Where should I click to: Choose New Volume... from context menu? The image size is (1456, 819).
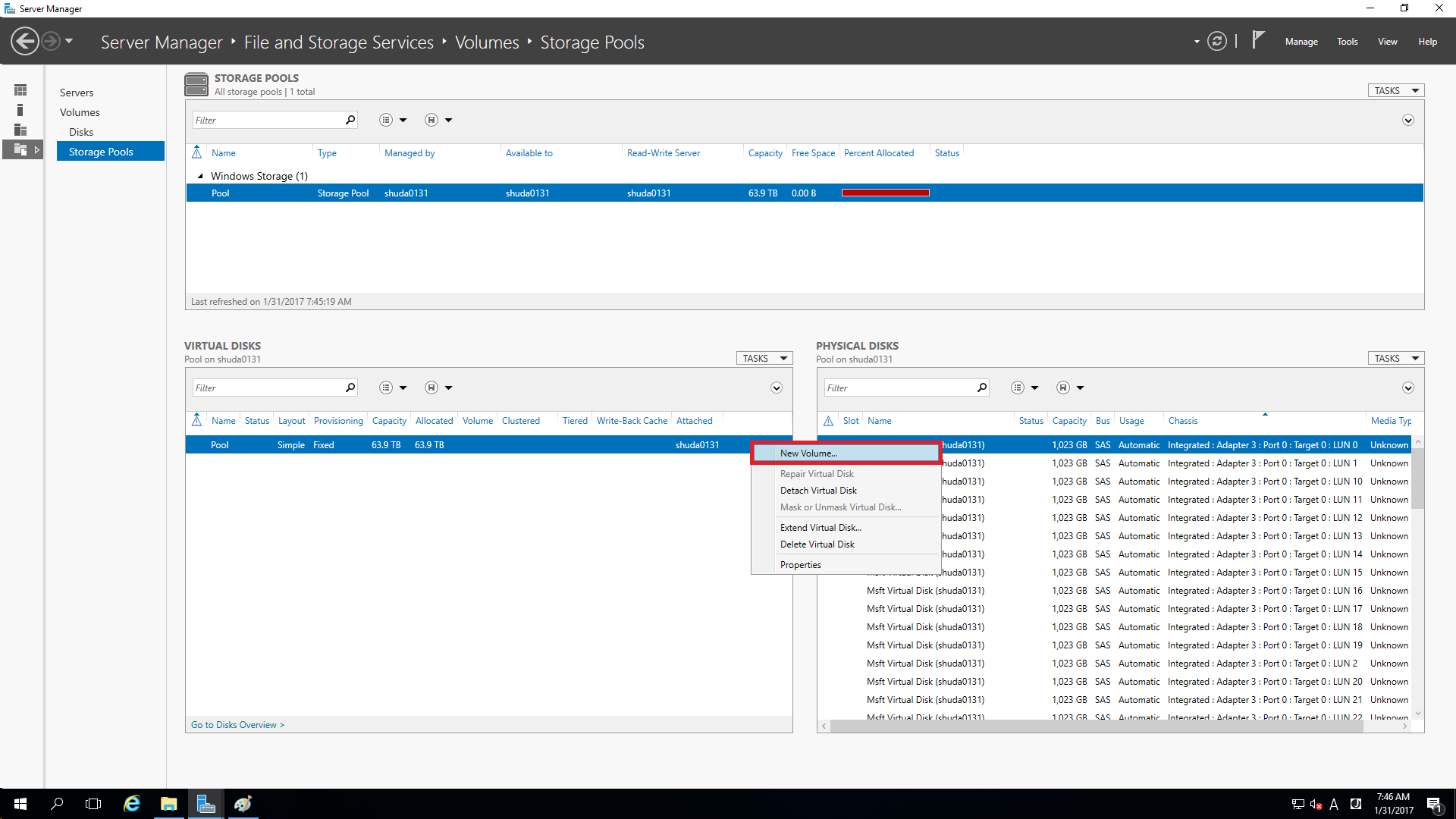pos(846,453)
